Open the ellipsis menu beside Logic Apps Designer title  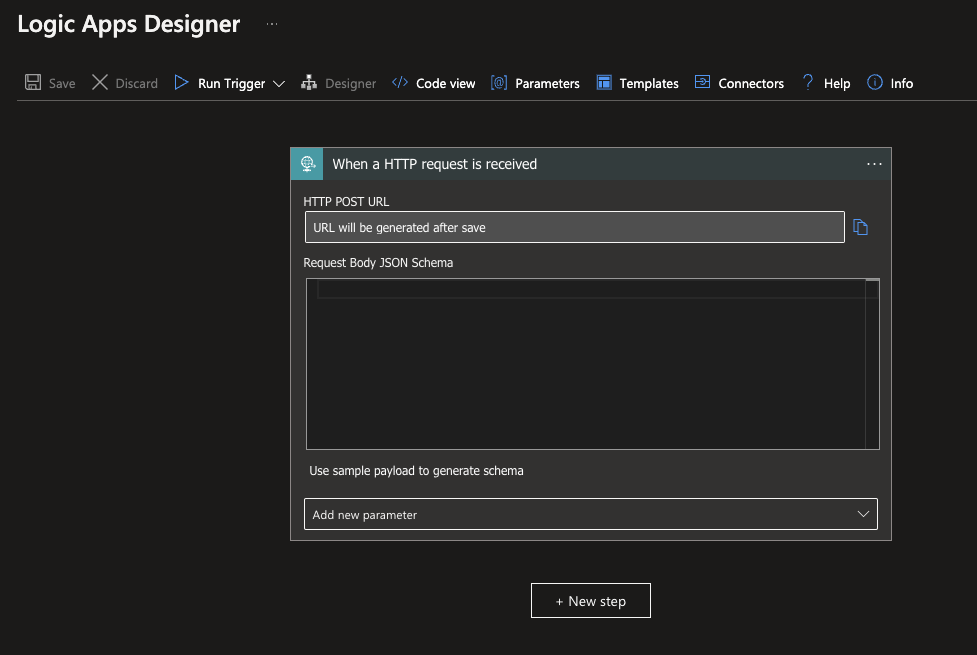click(272, 24)
